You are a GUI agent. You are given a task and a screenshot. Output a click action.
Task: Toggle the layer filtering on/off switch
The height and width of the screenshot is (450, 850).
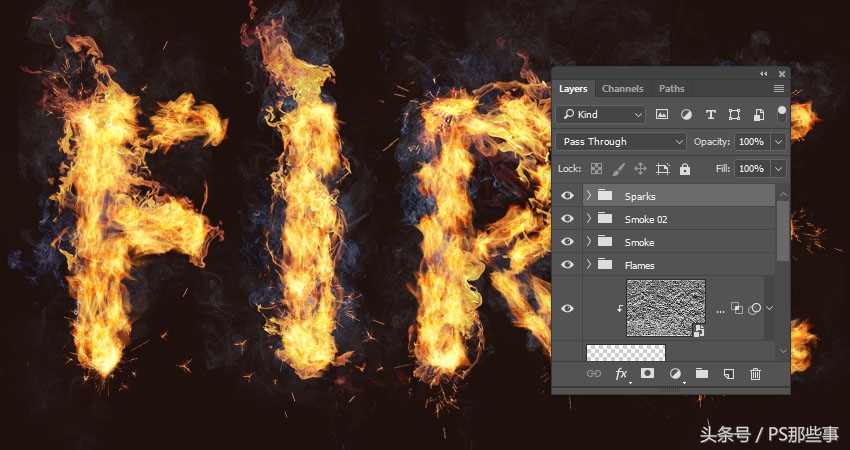click(x=781, y=114)
